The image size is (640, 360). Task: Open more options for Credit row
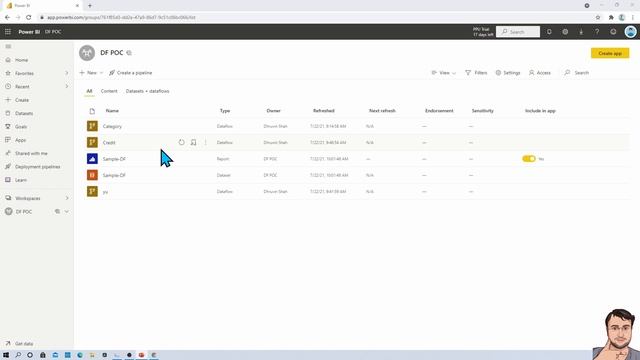click(205, 142)
